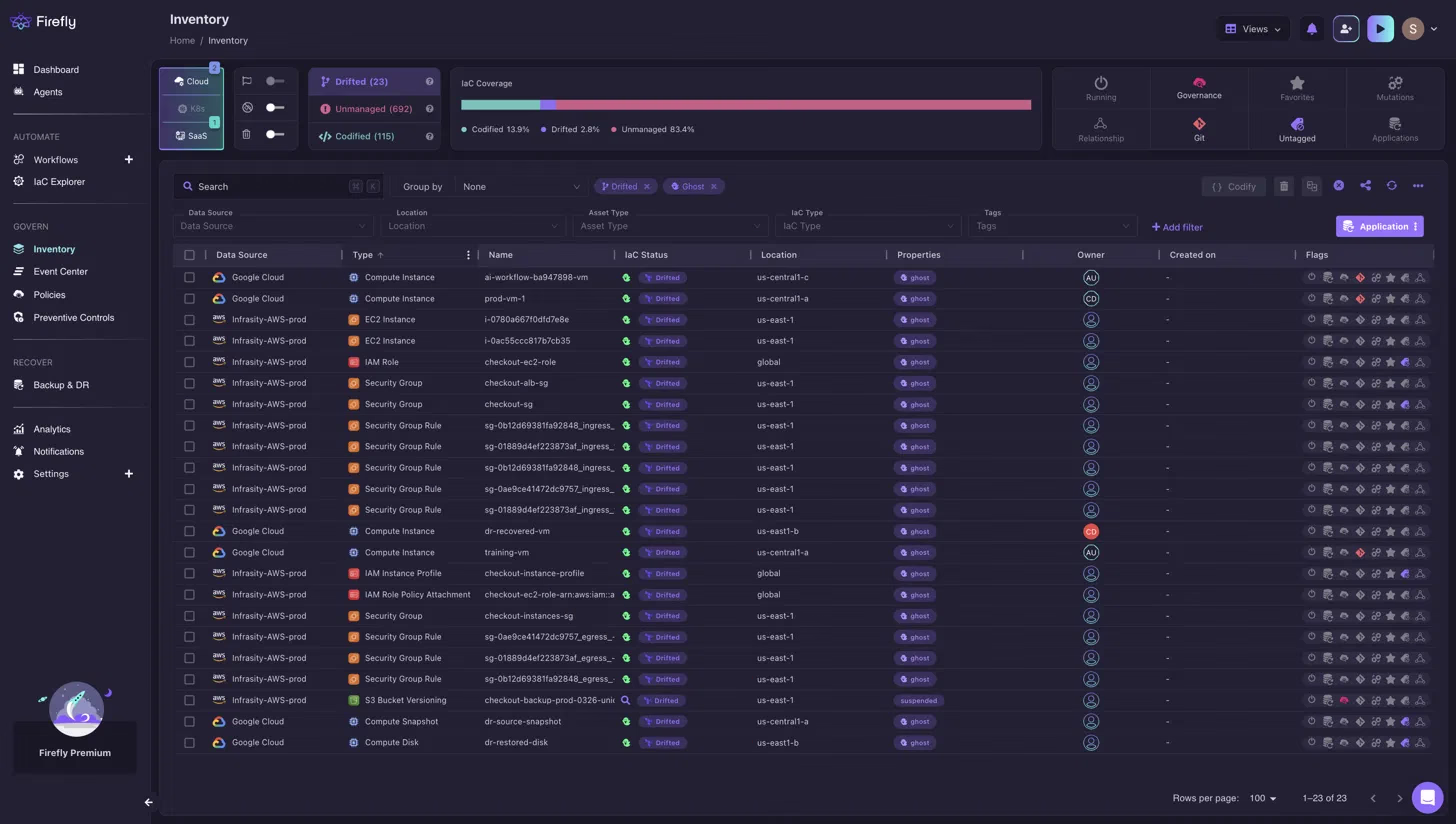Screen dimensions: 1456x824
Task: Toggle the deleted assets trash switch
Action: click(275, 134)
